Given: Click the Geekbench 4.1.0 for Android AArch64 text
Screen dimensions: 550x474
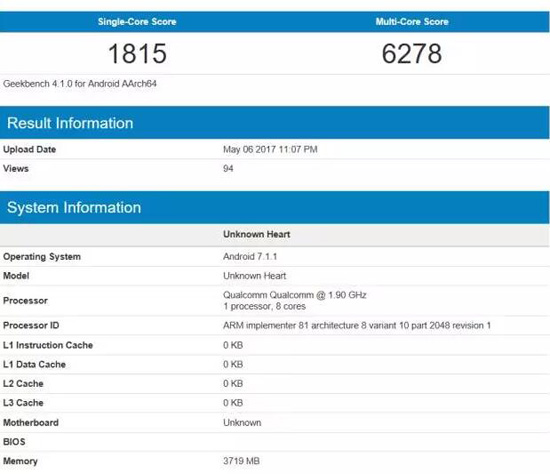Looking at the screenshot, I should [80, 84].
